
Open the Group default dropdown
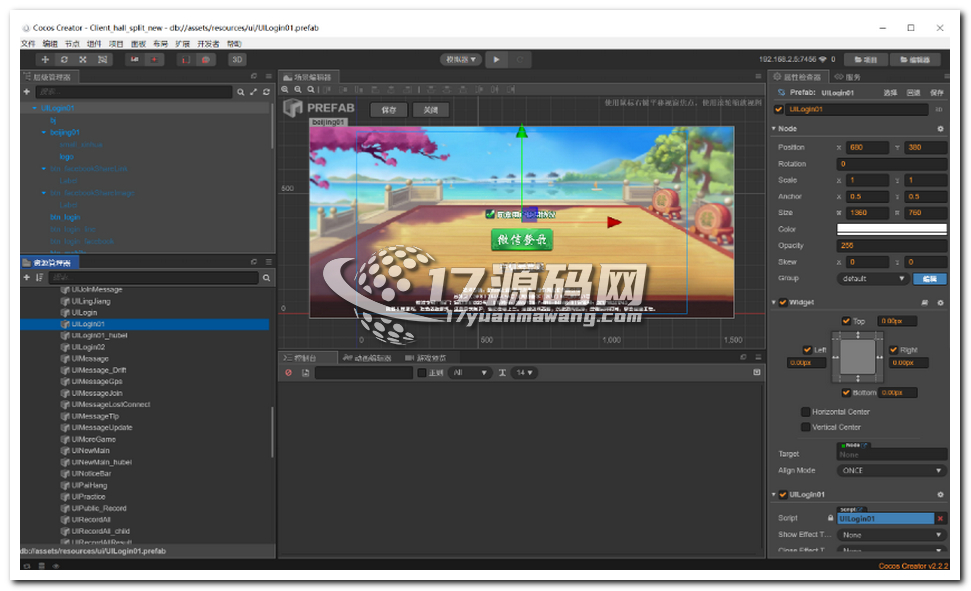(x=873, y=279)
